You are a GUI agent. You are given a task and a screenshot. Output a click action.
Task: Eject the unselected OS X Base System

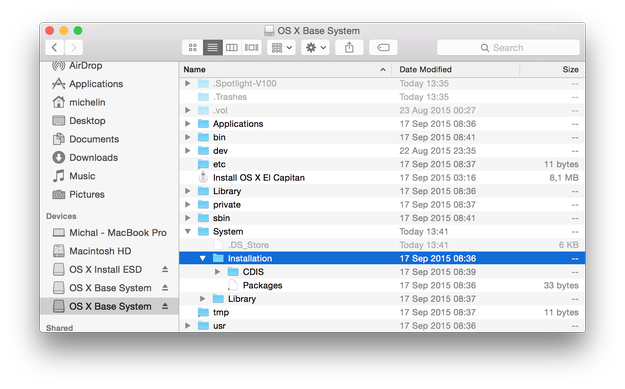pyautogui.click(x=165, y=288)
